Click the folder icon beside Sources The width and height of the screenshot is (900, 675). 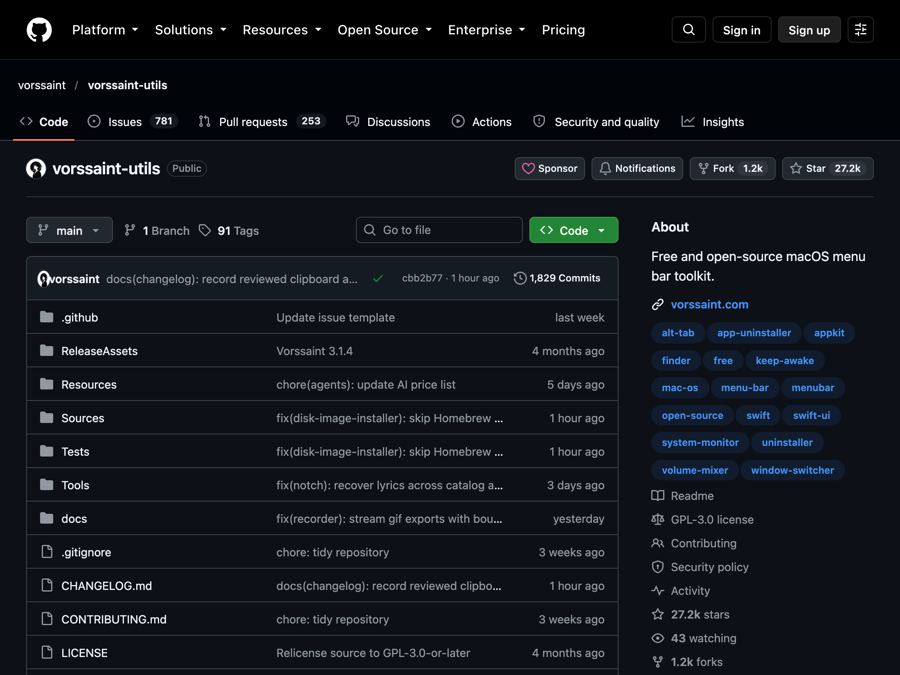point(46,418)
